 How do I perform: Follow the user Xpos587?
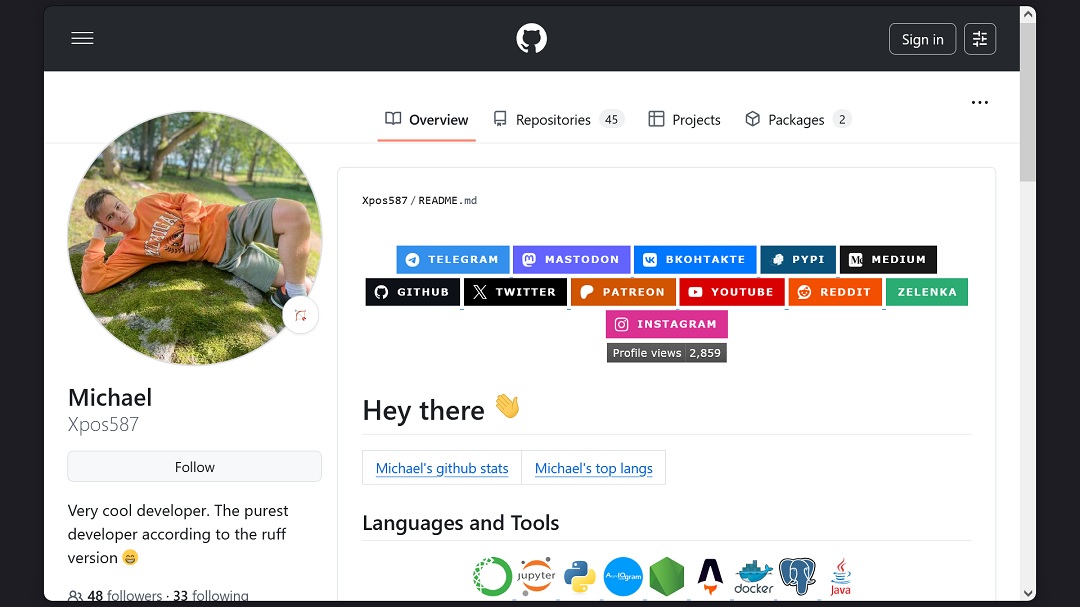194,467
